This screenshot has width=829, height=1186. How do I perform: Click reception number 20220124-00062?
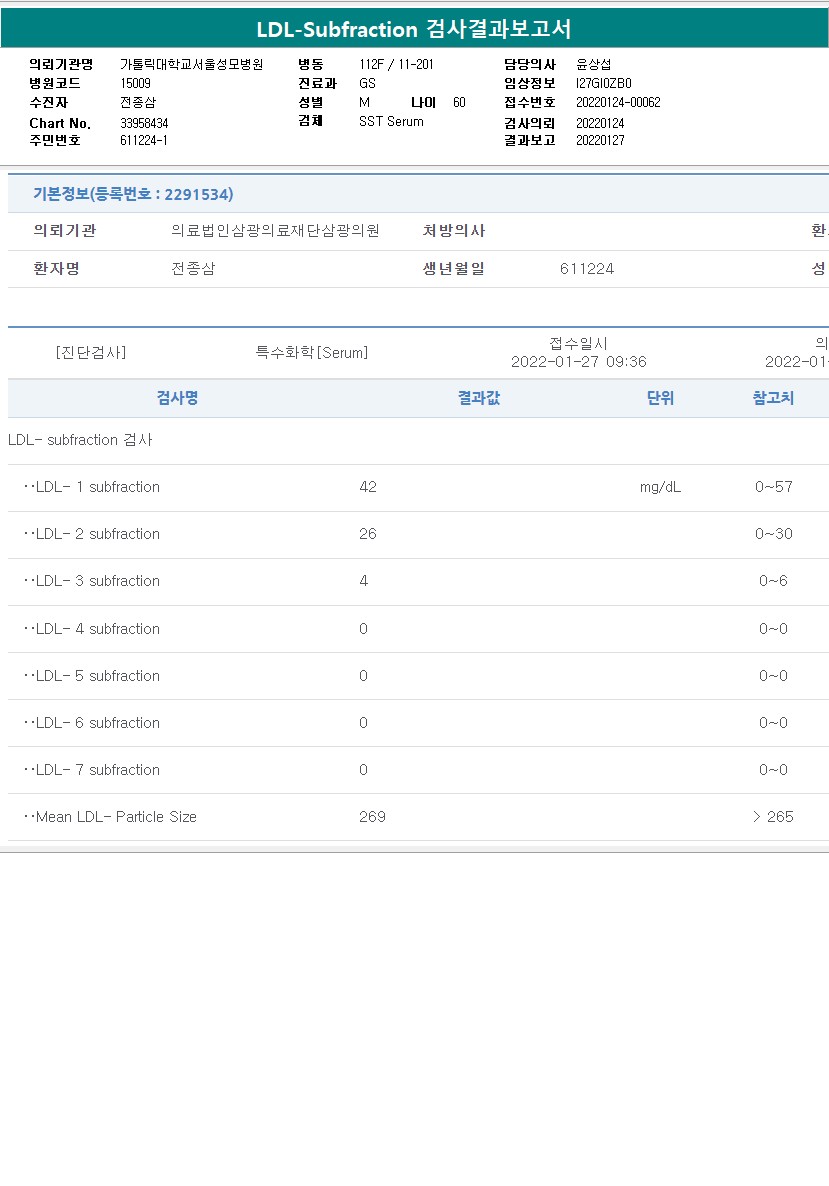[618, 102]
